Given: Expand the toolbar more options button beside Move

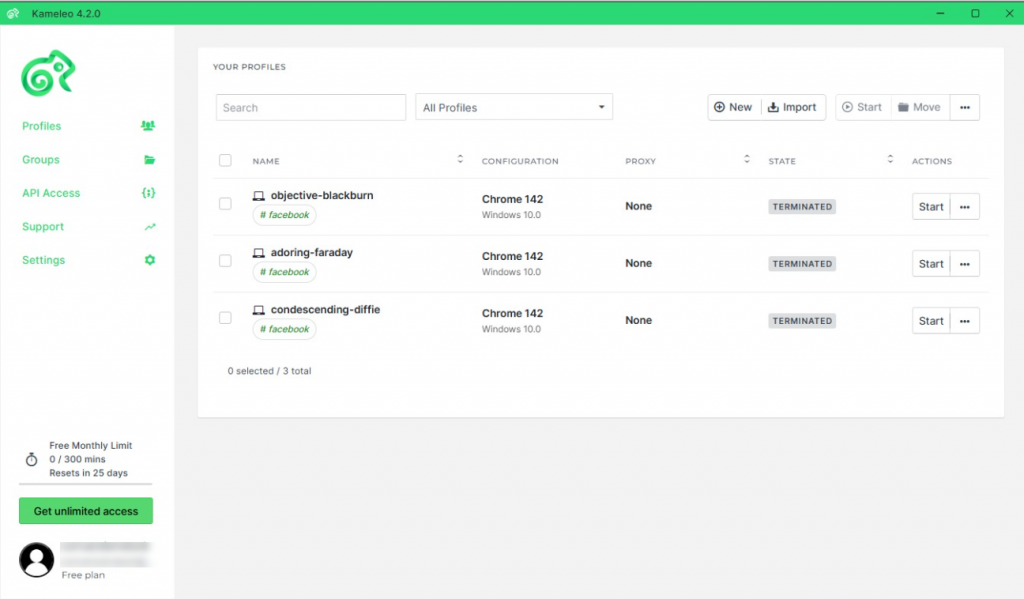Looking at the screenshot, I should (x=964, y=107).
